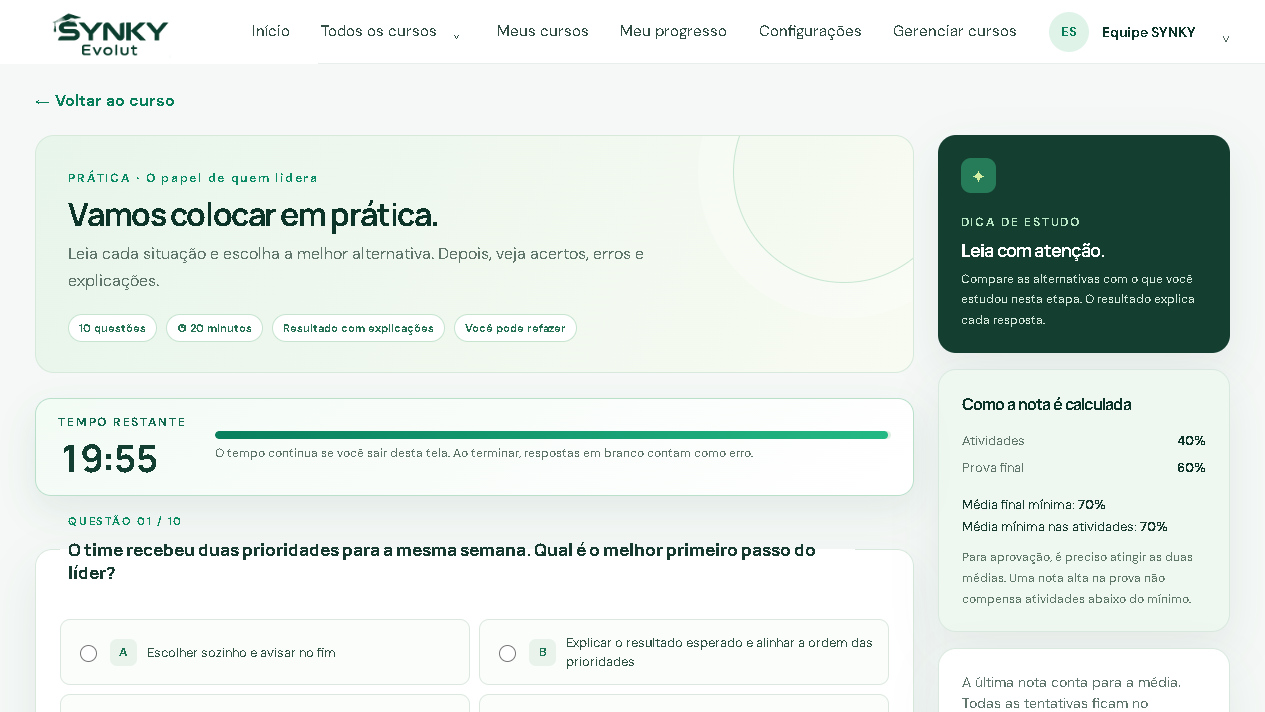The height and width of the screenshot is (712, 1265).
Task: Click the Prova final 60% value
Action: (x=1191, y=468)
